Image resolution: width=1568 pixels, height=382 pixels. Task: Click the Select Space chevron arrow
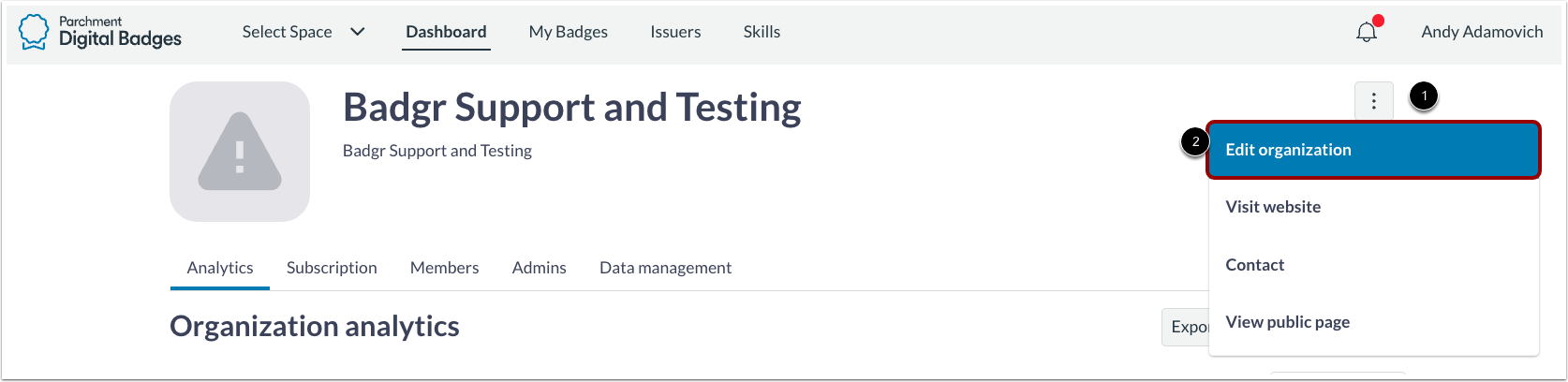[357, 32]
